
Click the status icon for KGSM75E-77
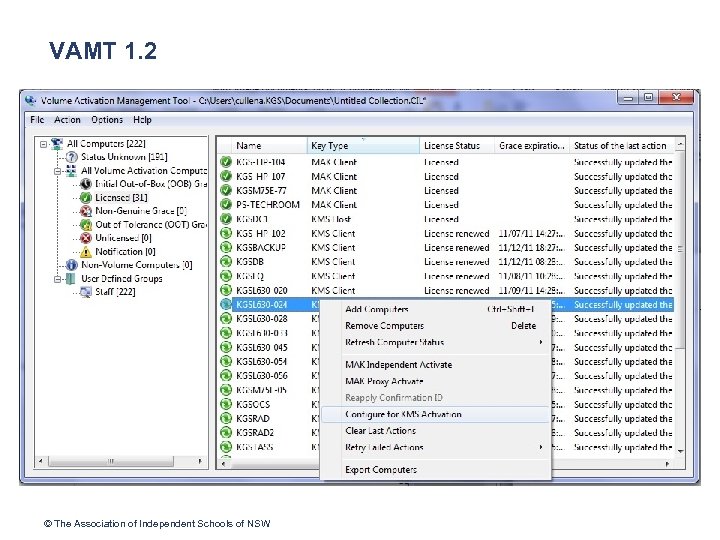(225, 191)
